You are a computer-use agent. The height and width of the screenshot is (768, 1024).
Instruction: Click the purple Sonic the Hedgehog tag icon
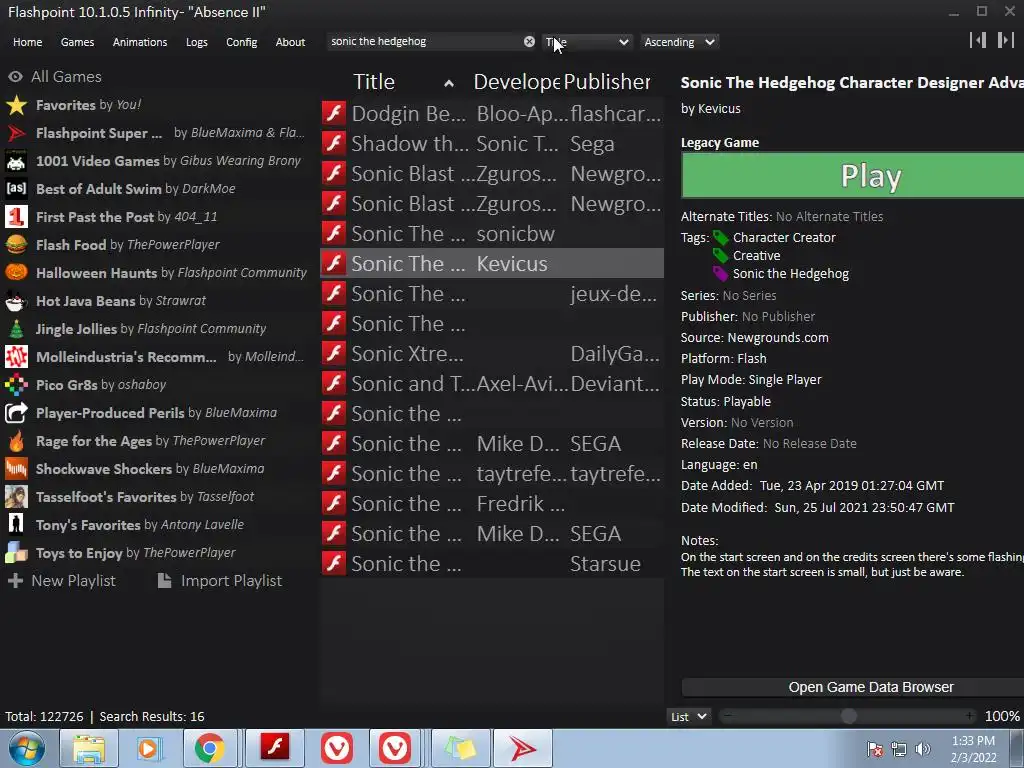coord(720,274)
